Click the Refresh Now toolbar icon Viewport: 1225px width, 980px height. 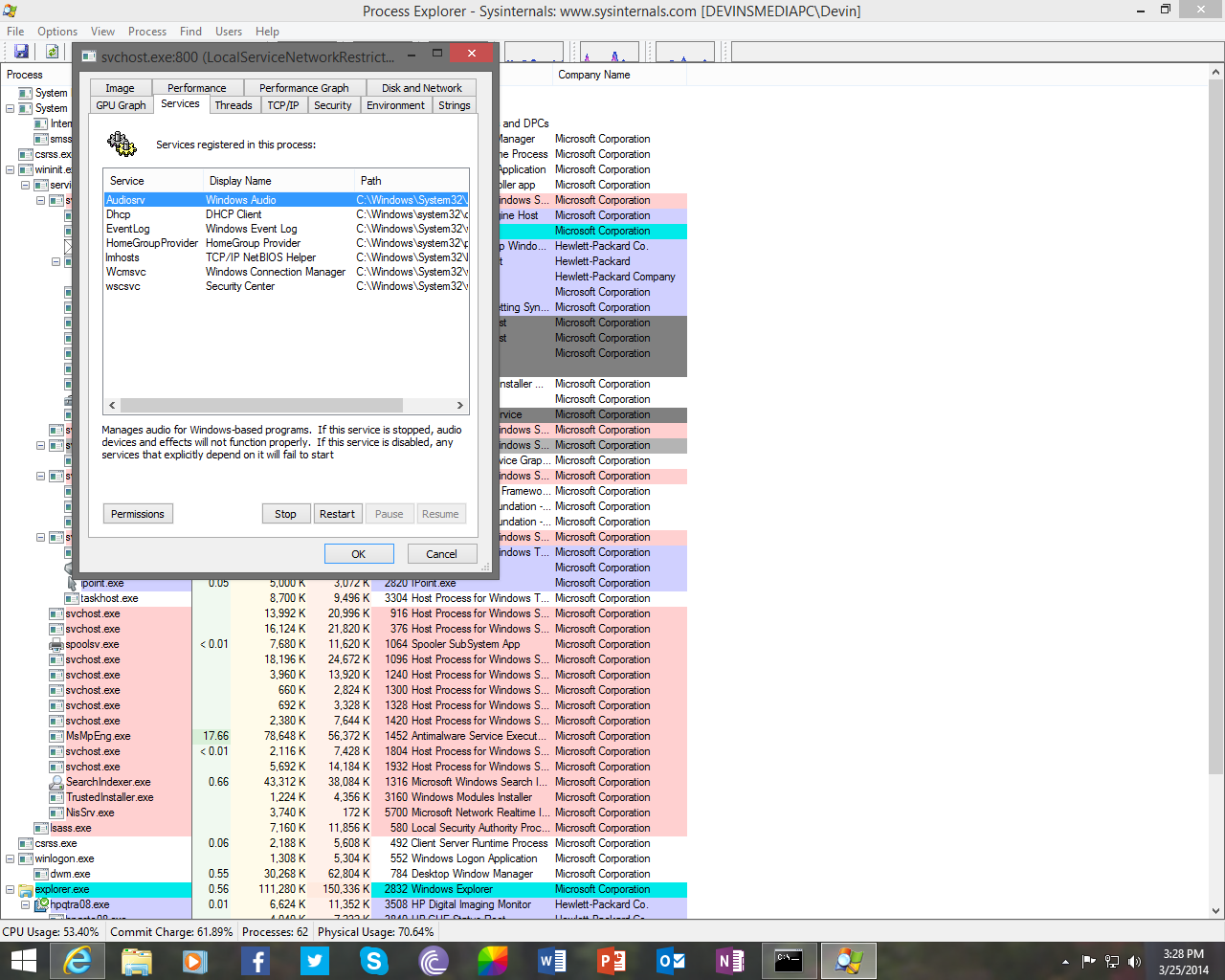tap(53, 52)
